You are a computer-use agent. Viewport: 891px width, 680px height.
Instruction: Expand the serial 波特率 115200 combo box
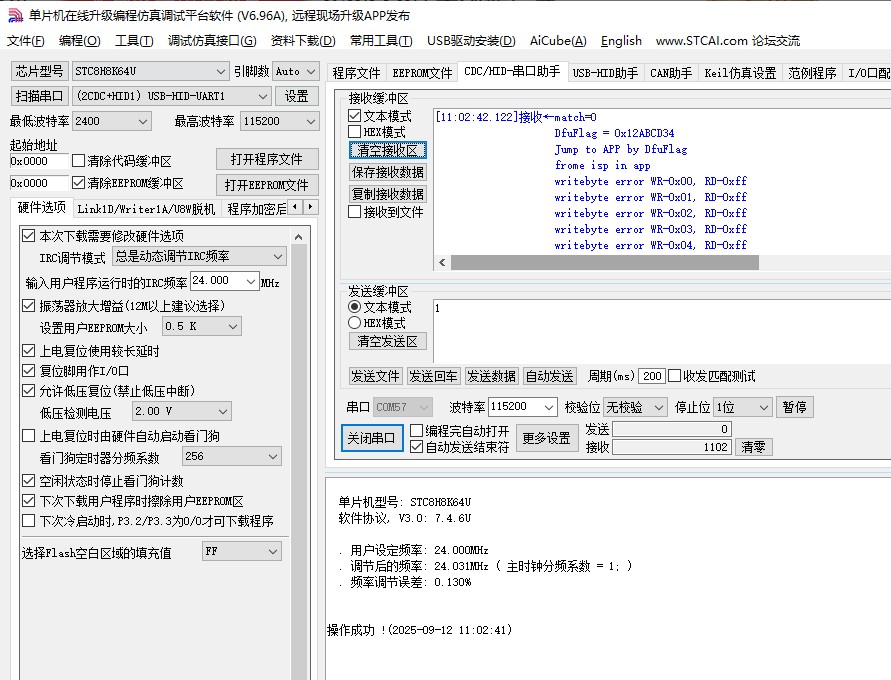[x=548, y=407]
